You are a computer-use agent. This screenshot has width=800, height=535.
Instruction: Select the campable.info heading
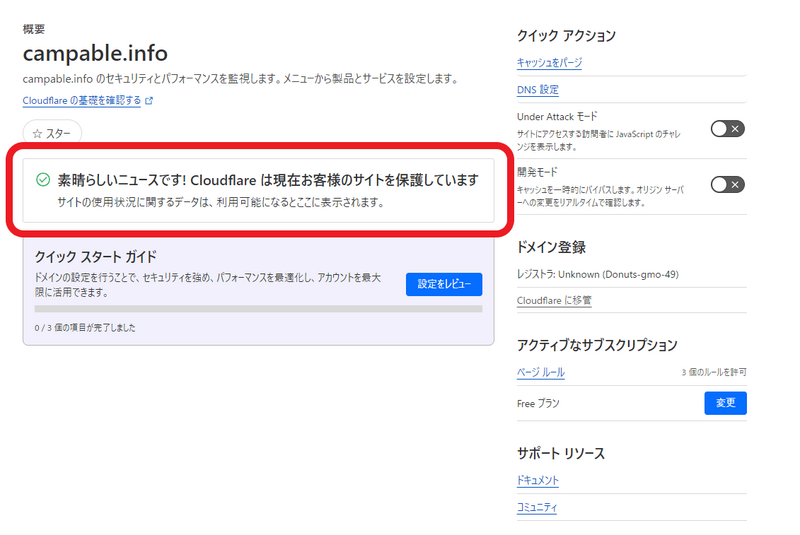click(95, 53)
